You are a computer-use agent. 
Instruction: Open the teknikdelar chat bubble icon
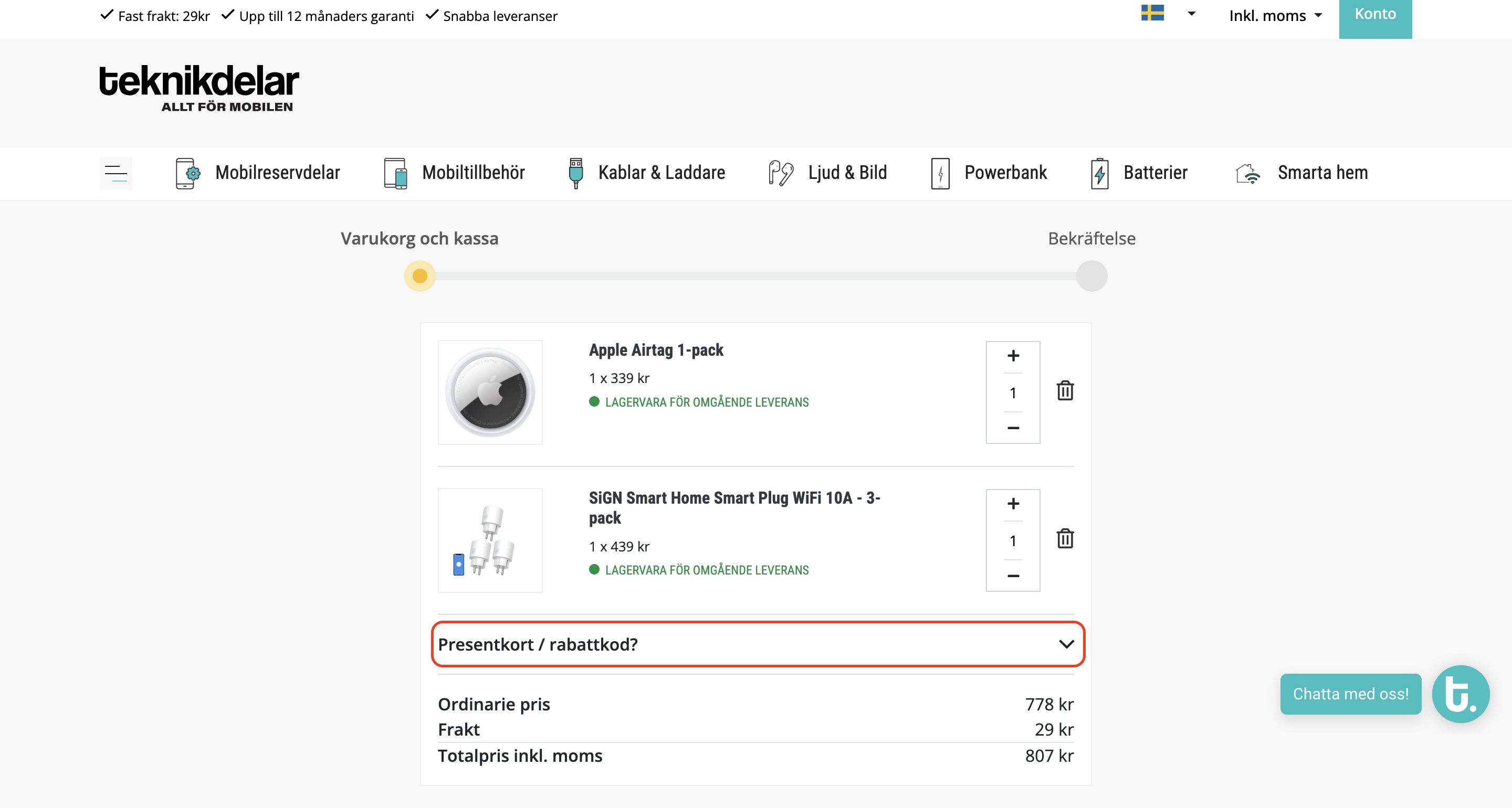pos(1461,694)
